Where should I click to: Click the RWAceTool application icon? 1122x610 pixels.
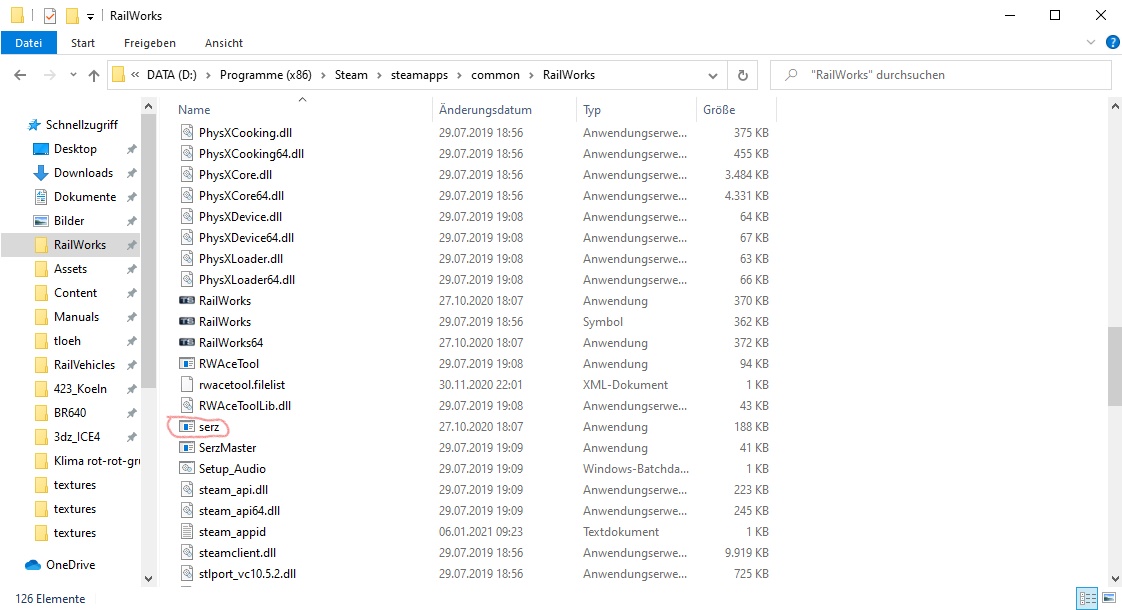186,364
